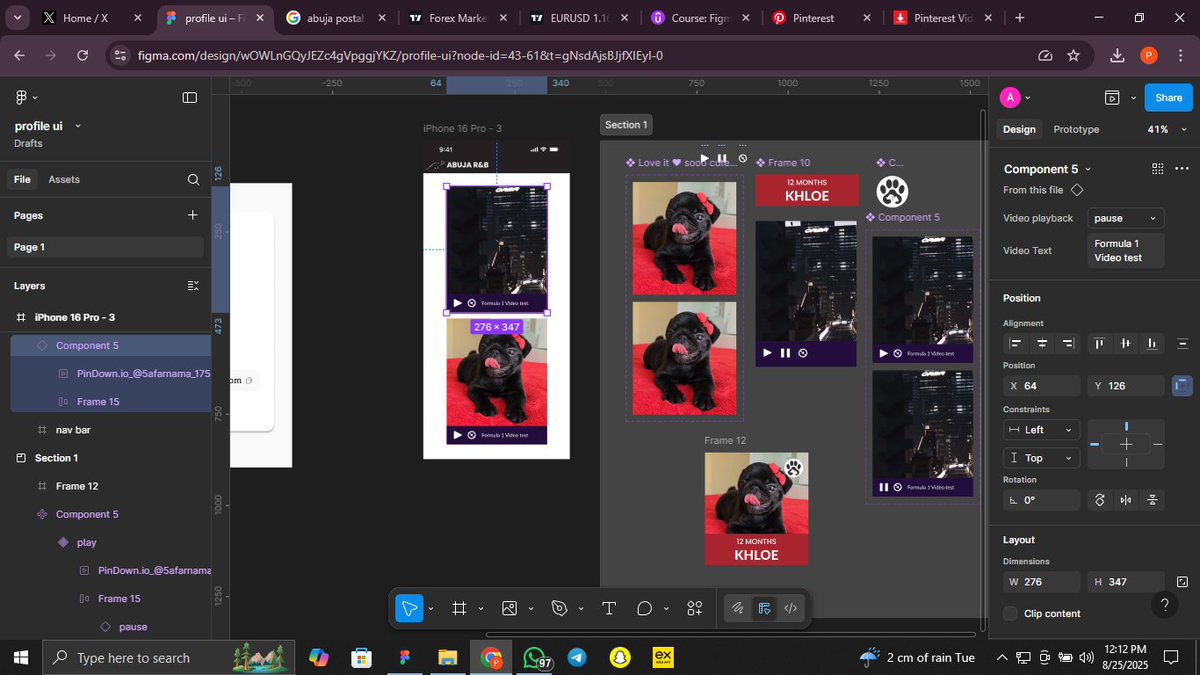Open Figma main menu logo
Screen dimensions: 1200x675
tap(21, 97)
